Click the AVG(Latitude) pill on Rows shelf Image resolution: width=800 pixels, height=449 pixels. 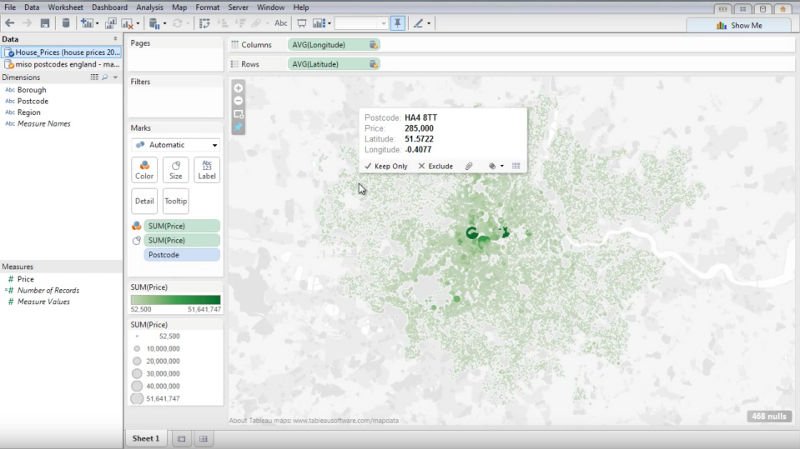334,64
